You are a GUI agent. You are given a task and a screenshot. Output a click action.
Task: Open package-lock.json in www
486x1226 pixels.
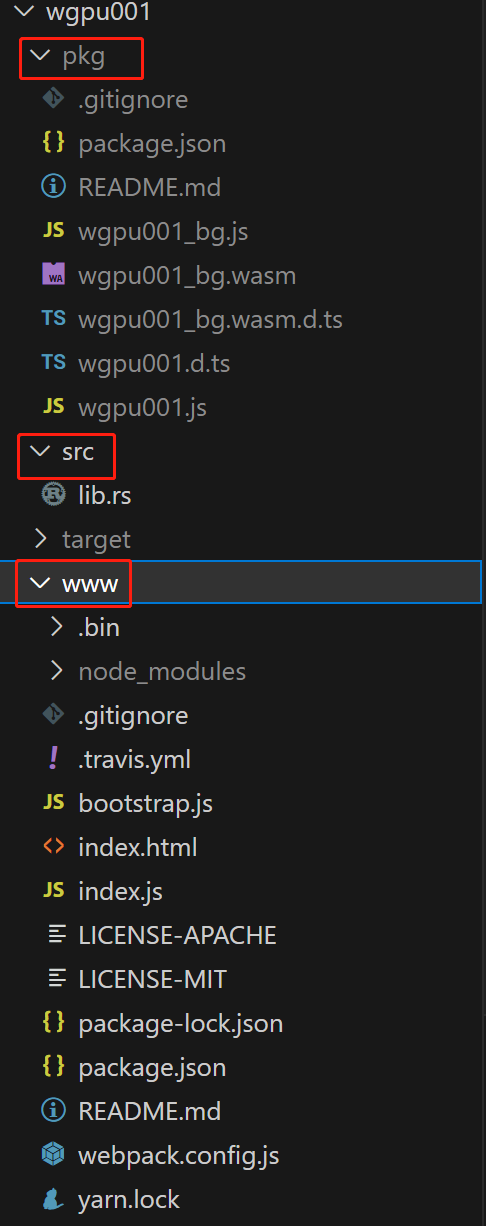coord(180,1023)
